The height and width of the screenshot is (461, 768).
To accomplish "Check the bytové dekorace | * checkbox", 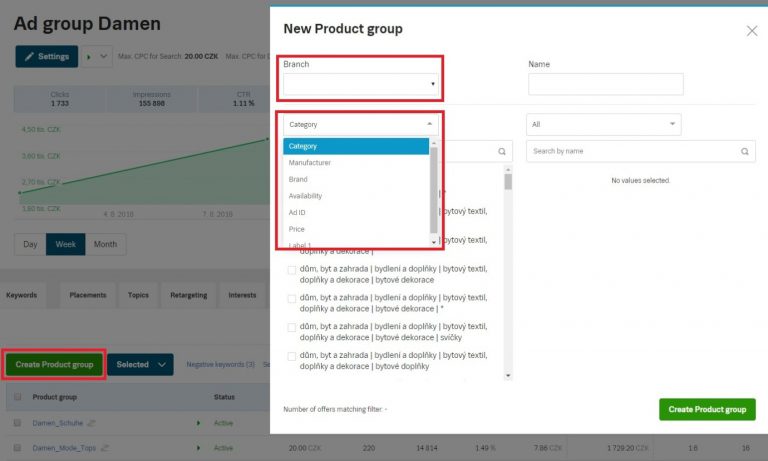I will pos(291,299).
